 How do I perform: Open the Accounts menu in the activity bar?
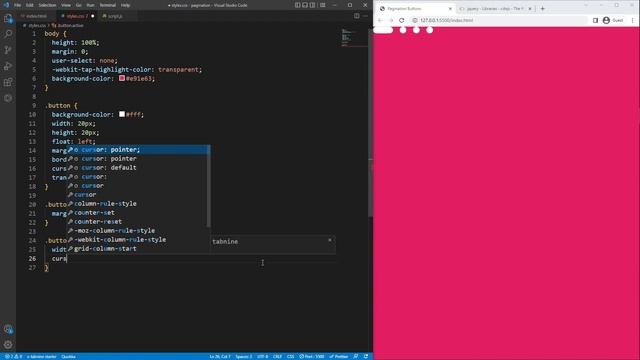(x=8, y=329)
